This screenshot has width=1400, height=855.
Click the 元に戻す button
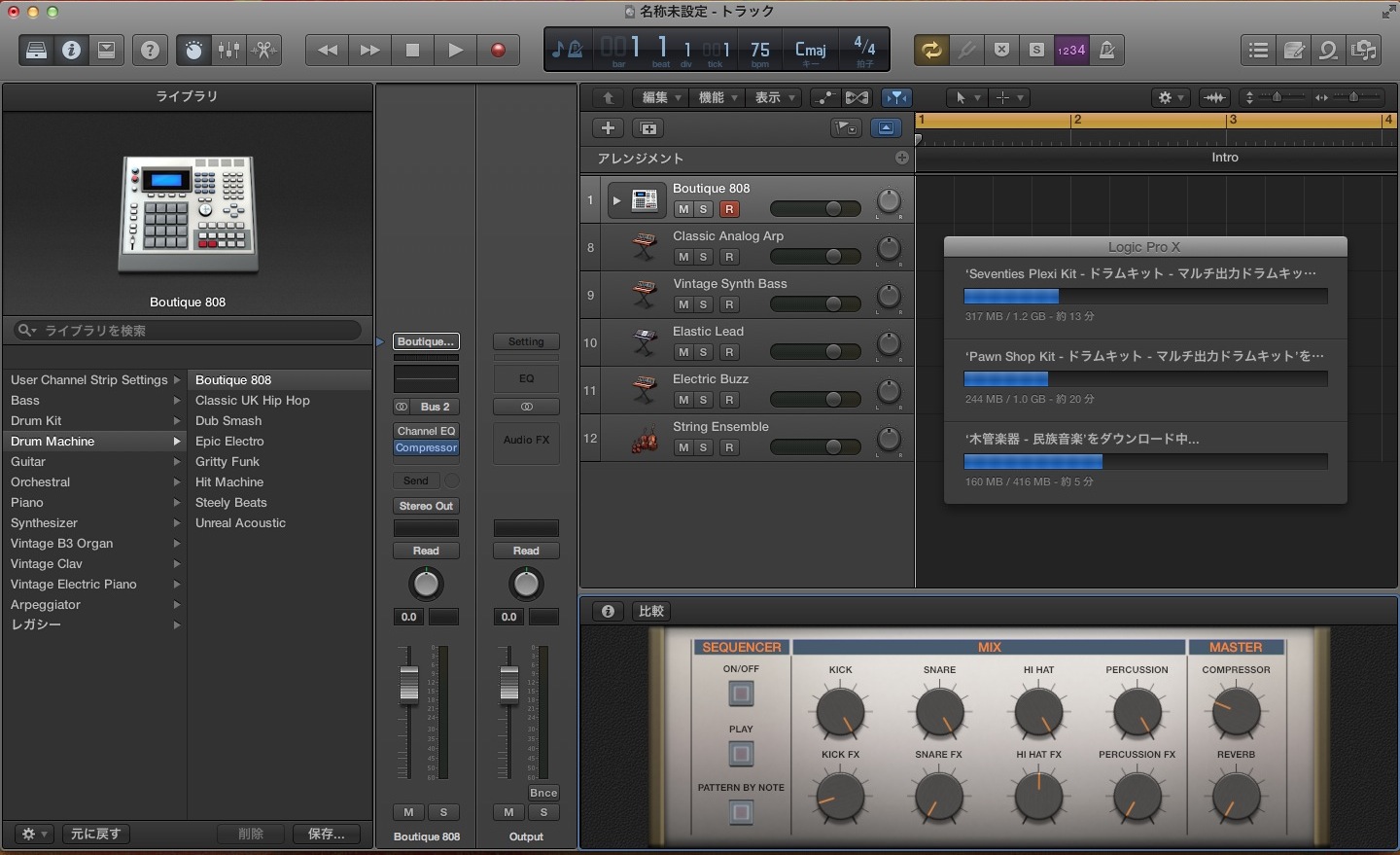pyautogui.click(x=96, y=834)
